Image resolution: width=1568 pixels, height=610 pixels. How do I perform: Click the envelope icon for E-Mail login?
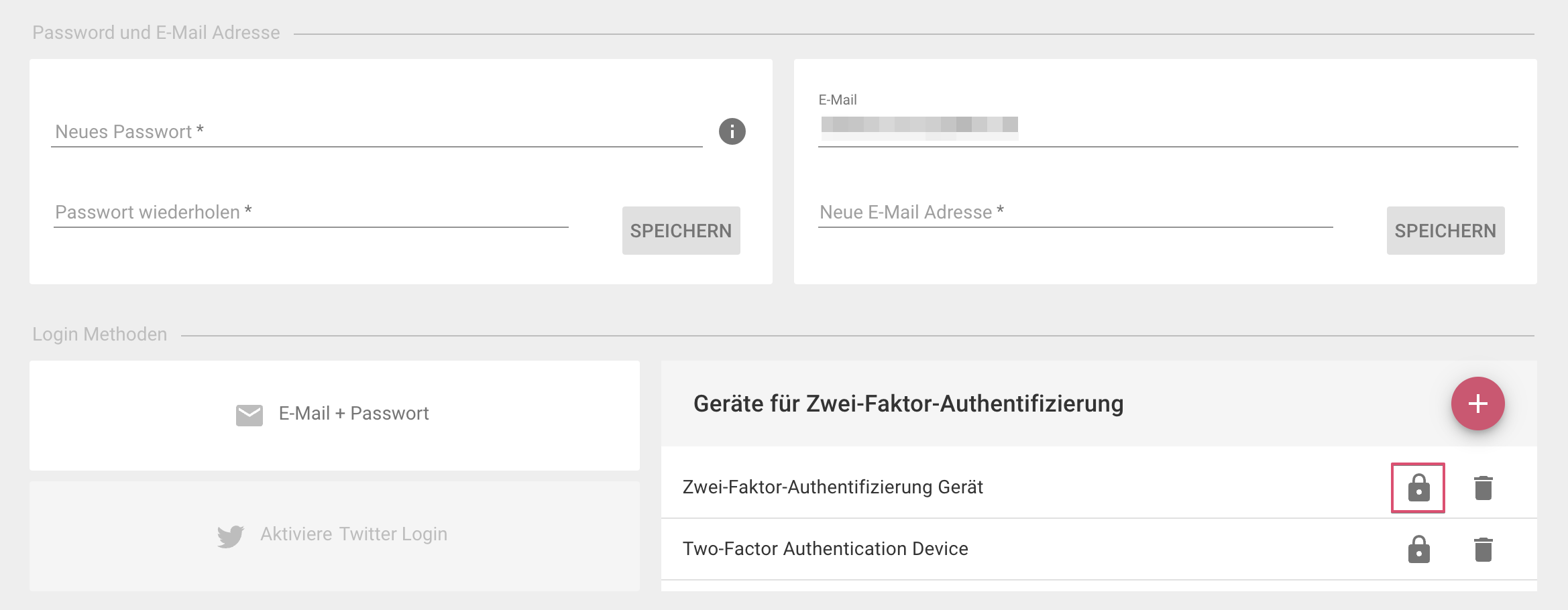click(x=249, y=415)
